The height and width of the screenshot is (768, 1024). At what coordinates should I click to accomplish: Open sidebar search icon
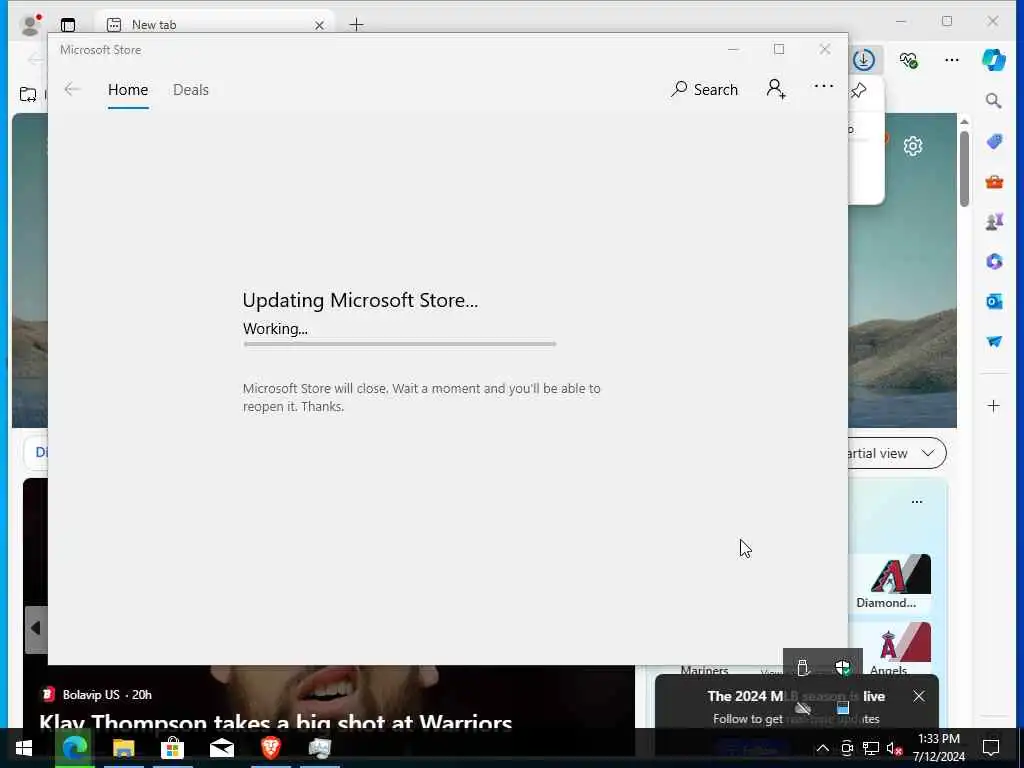click(x=993, y=101)
